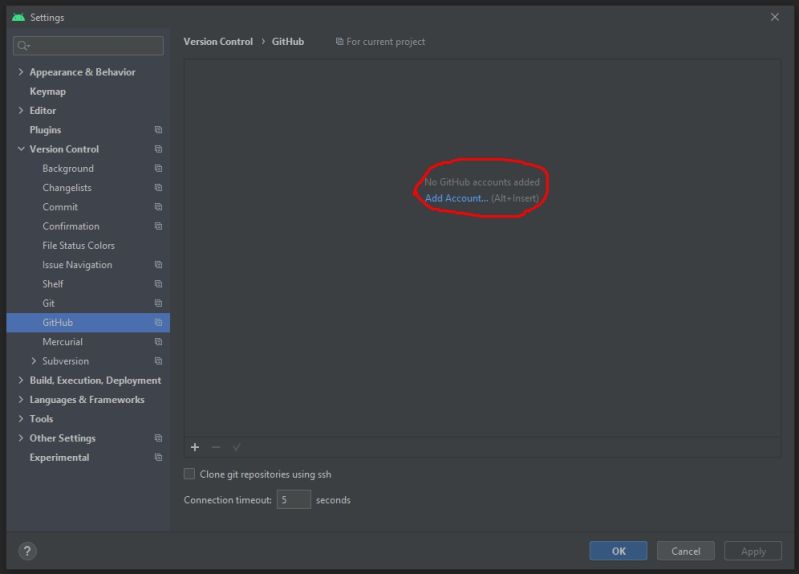Click project-level icon beside Mercurial

point(158,342)
